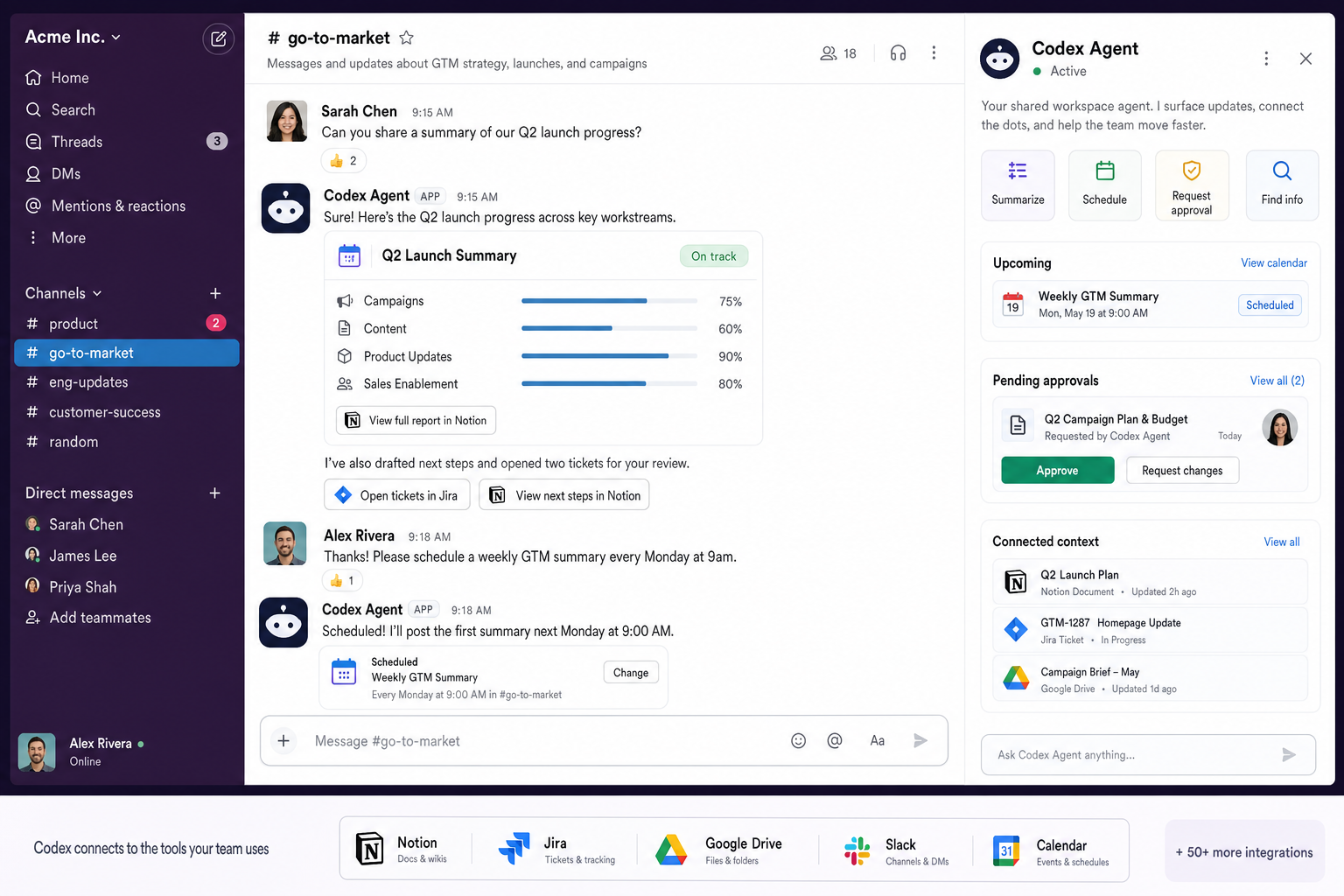Click Request changes on the approval
Viewport: 1344px width, 896px height.
(x=1182, y=471)
